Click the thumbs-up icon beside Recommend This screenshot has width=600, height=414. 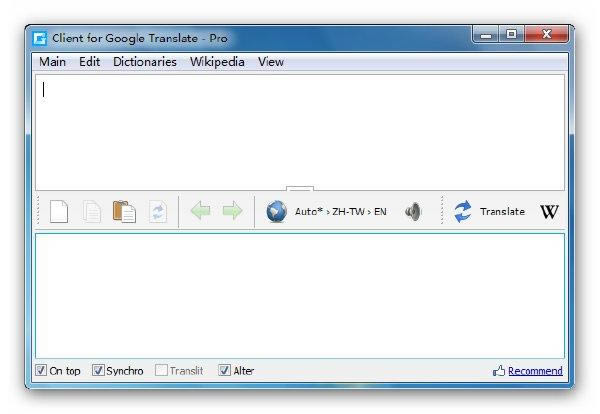coord(499,370)
